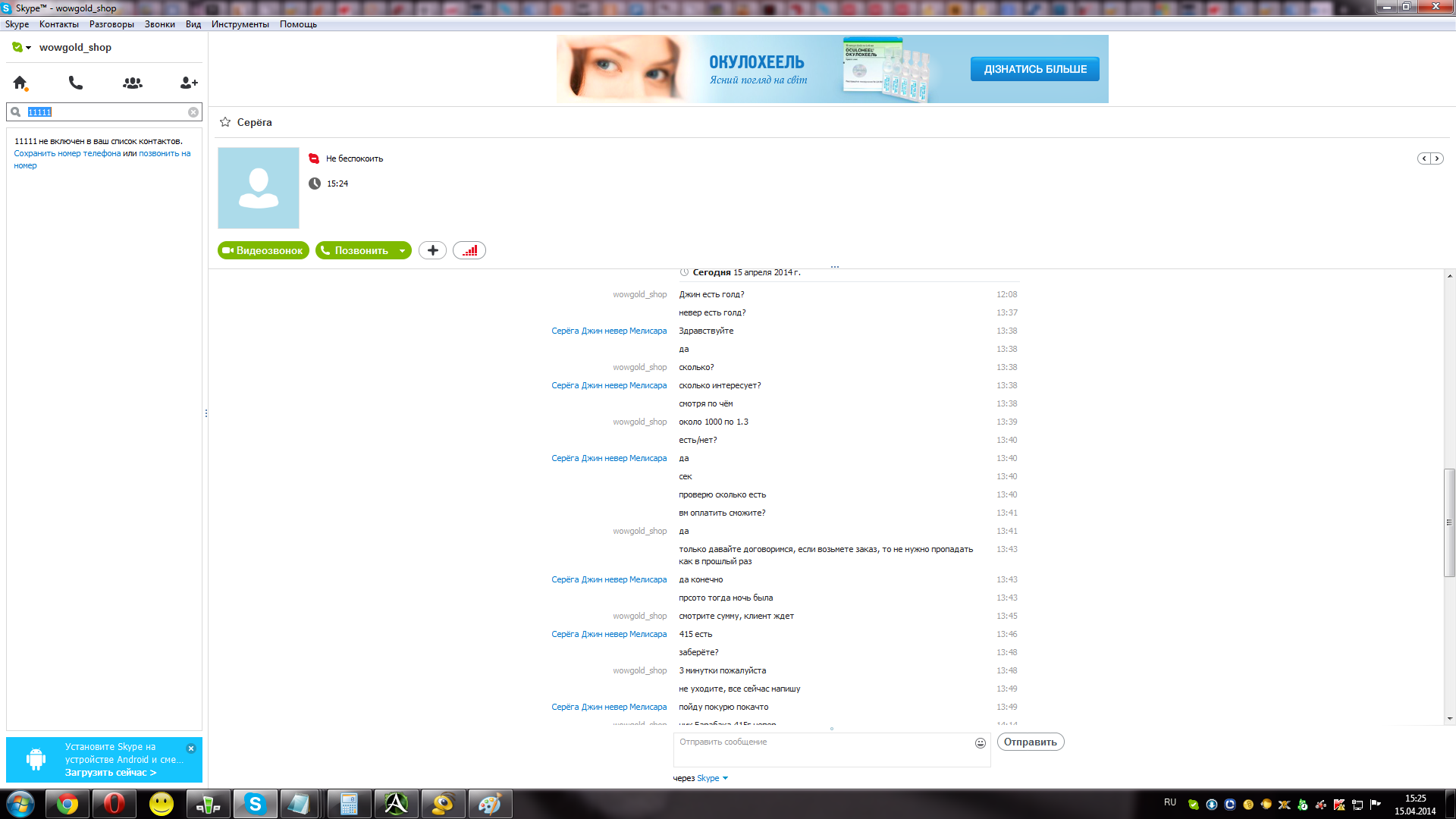Click the plus add-to-conversation button

click(432, 250)
